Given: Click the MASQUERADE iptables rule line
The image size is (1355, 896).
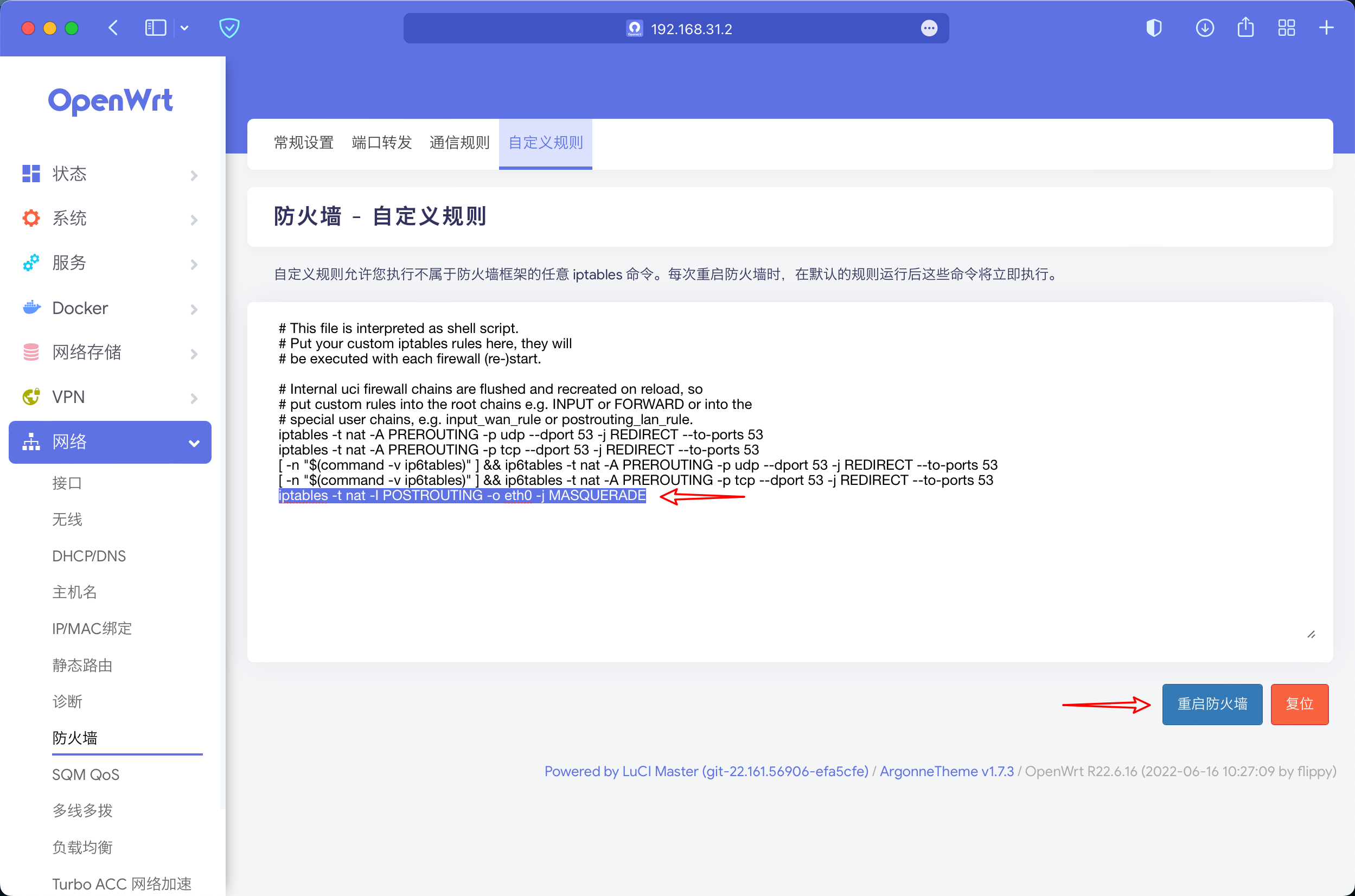Looking at the screenshot, I should coord(462,495).
